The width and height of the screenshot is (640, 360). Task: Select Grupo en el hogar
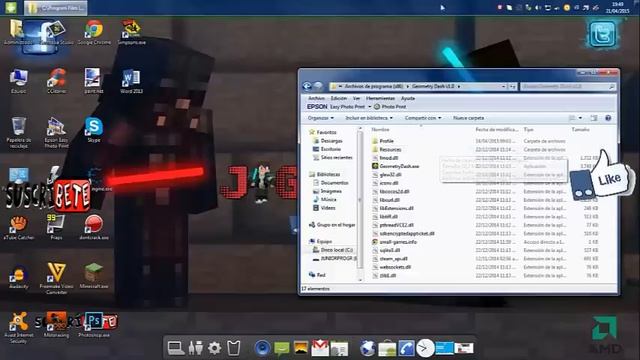pos(332,225)
